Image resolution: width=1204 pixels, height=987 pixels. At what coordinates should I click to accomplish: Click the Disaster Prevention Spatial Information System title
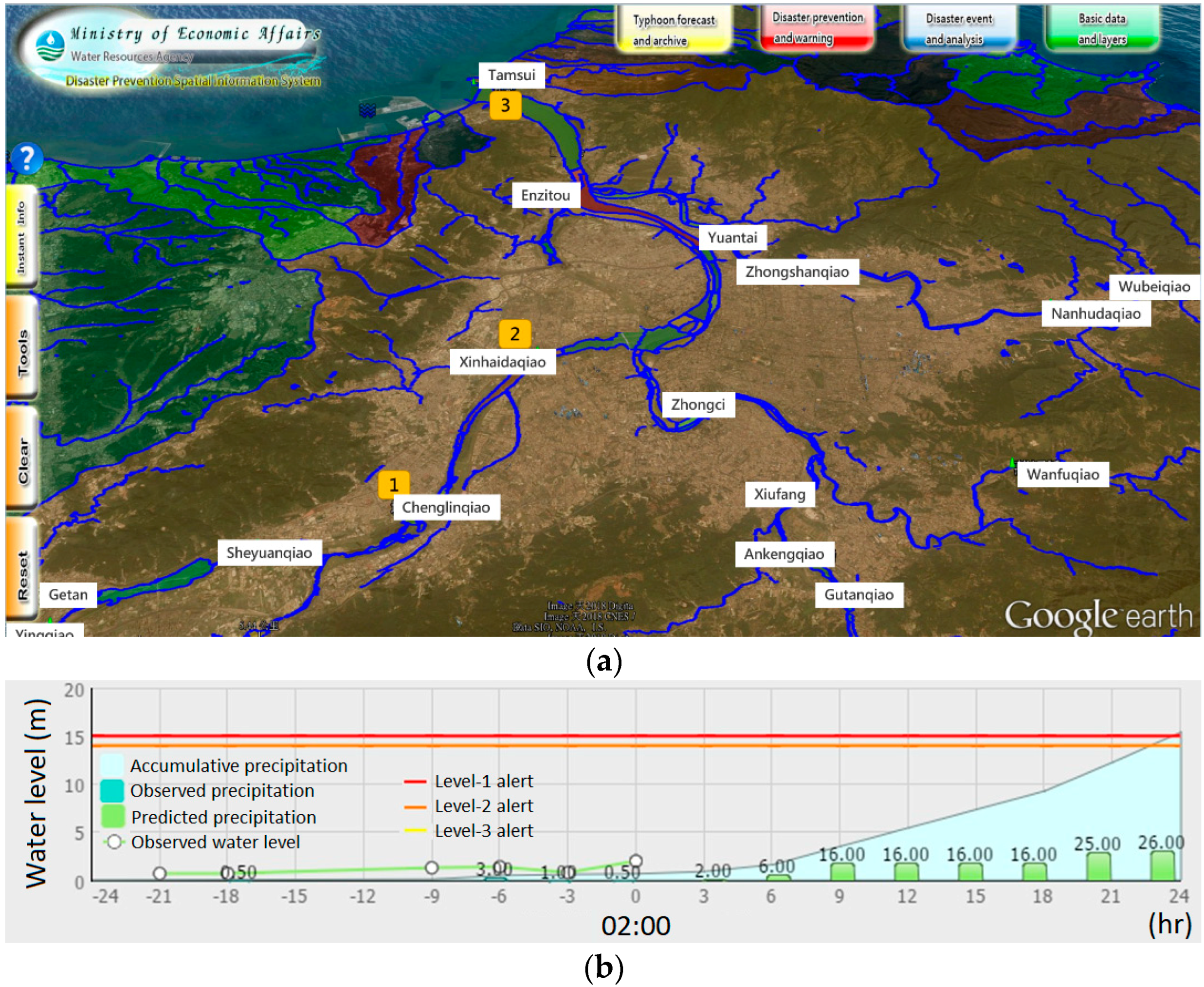[193, 81]
